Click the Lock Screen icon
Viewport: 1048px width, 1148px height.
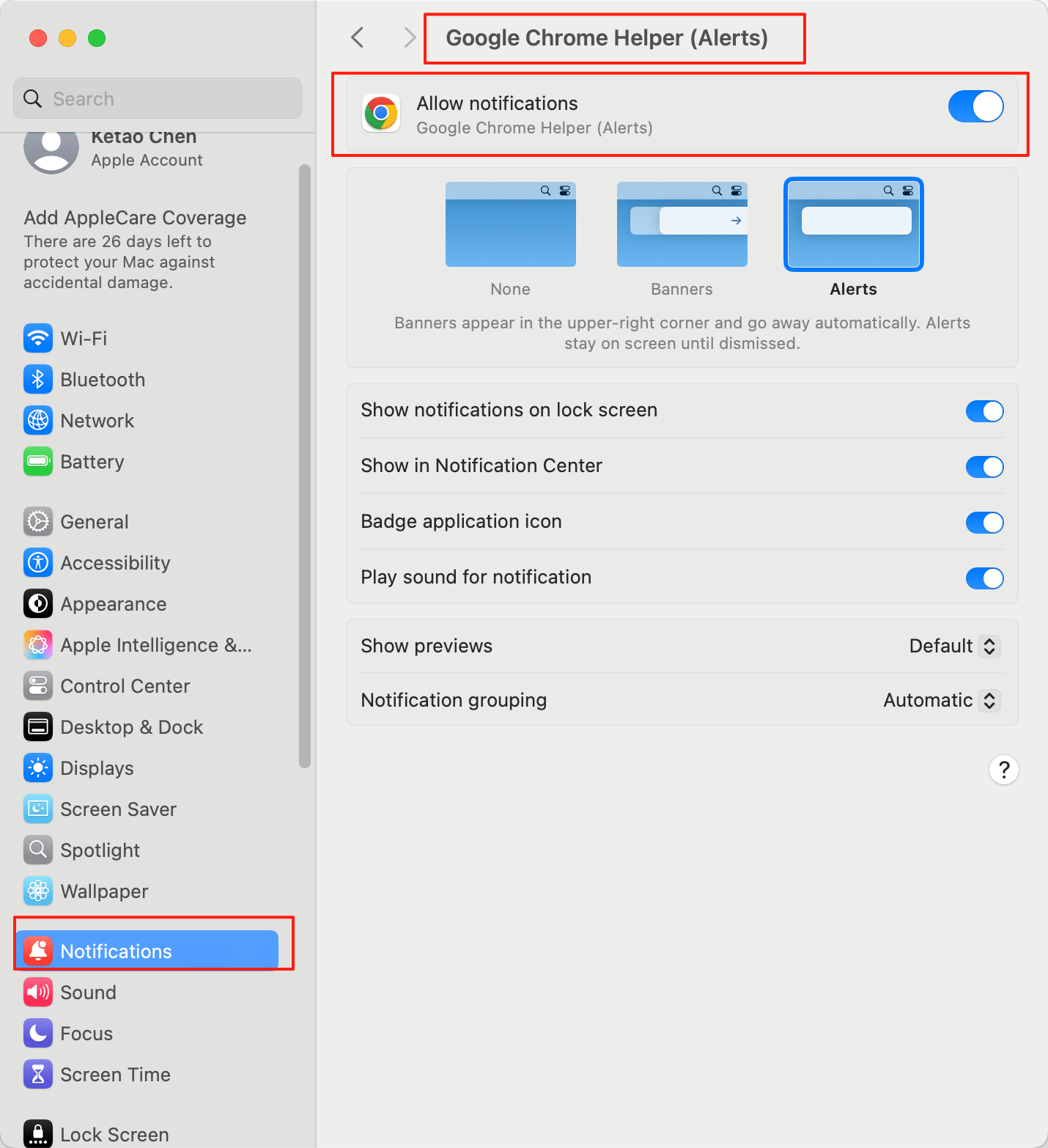pos(38,1133)
